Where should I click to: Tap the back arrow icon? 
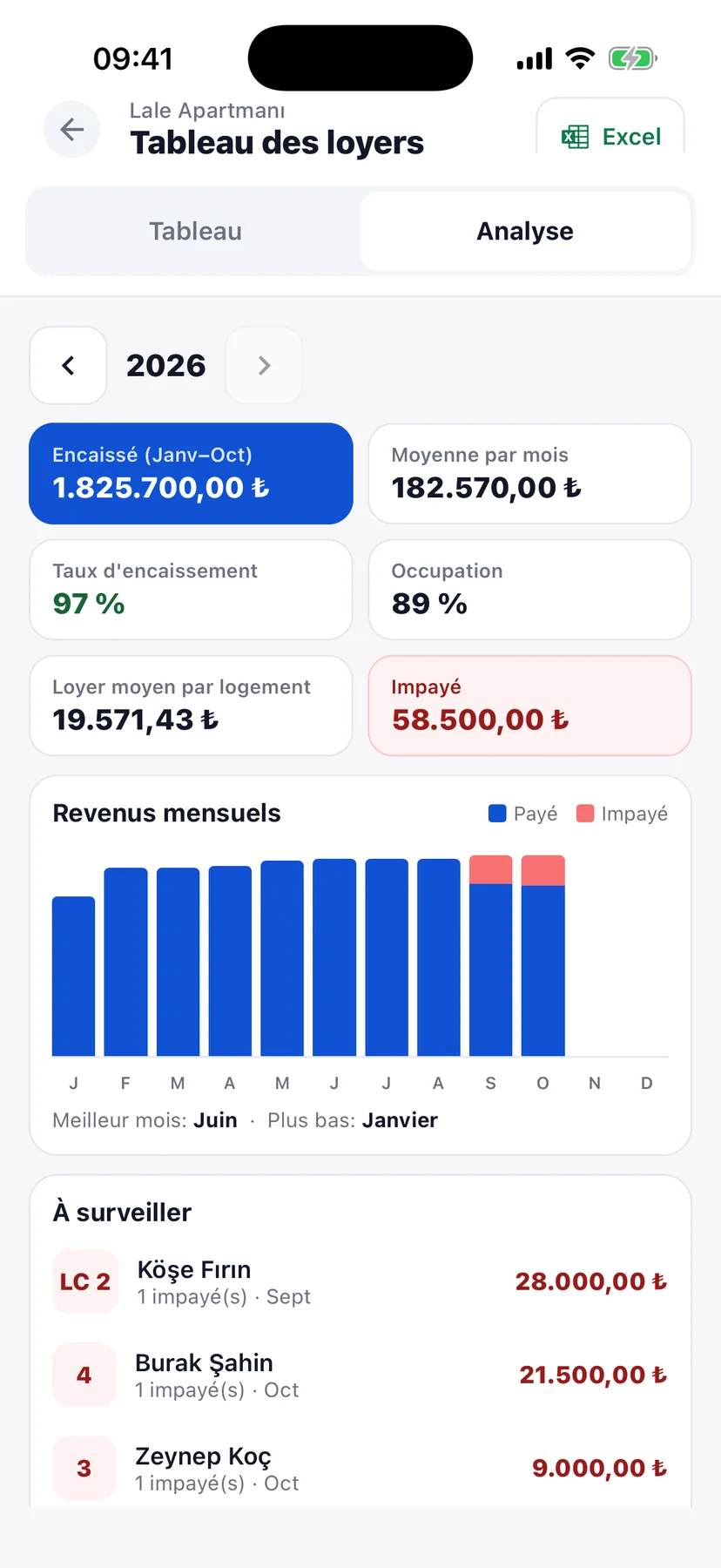click(72, 130)
